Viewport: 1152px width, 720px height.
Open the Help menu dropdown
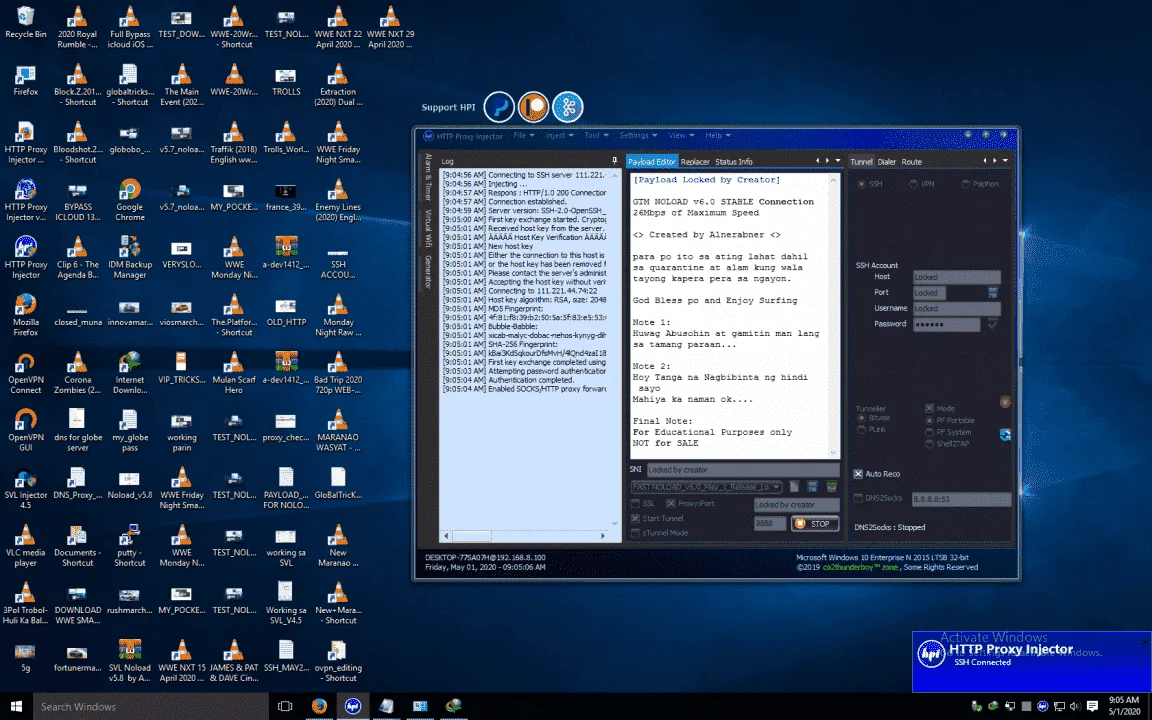tap(718, 135)
